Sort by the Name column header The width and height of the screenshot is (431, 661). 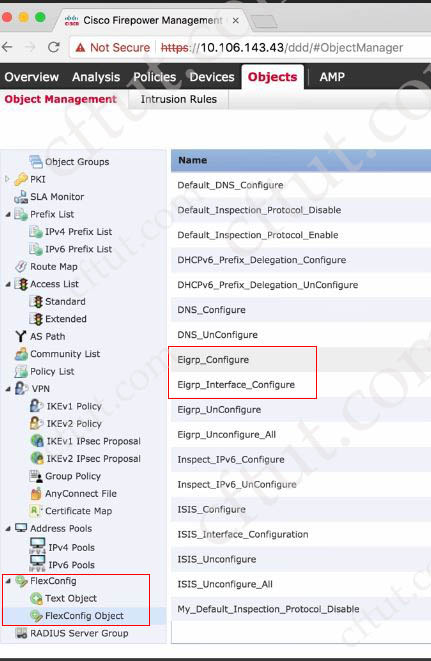[301, 160]
